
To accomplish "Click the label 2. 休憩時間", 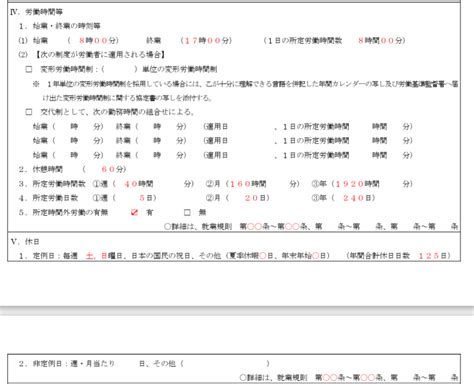I will [41, 169].
